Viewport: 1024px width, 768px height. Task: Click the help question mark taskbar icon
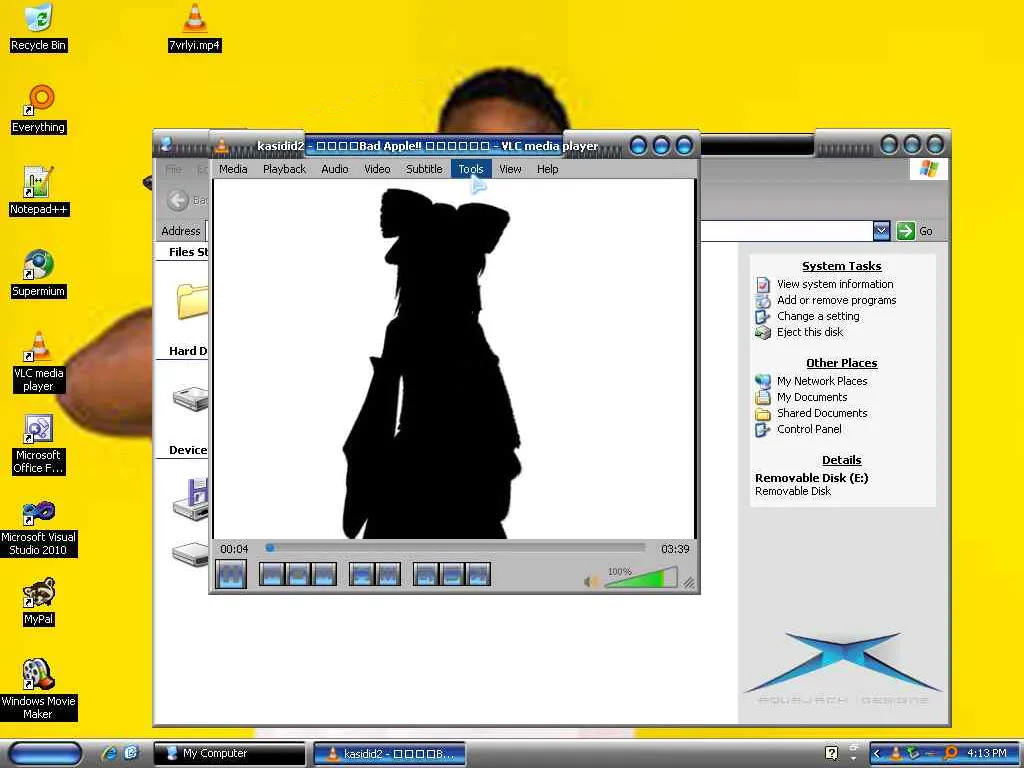pyautogui.click(x=831, y=753)
